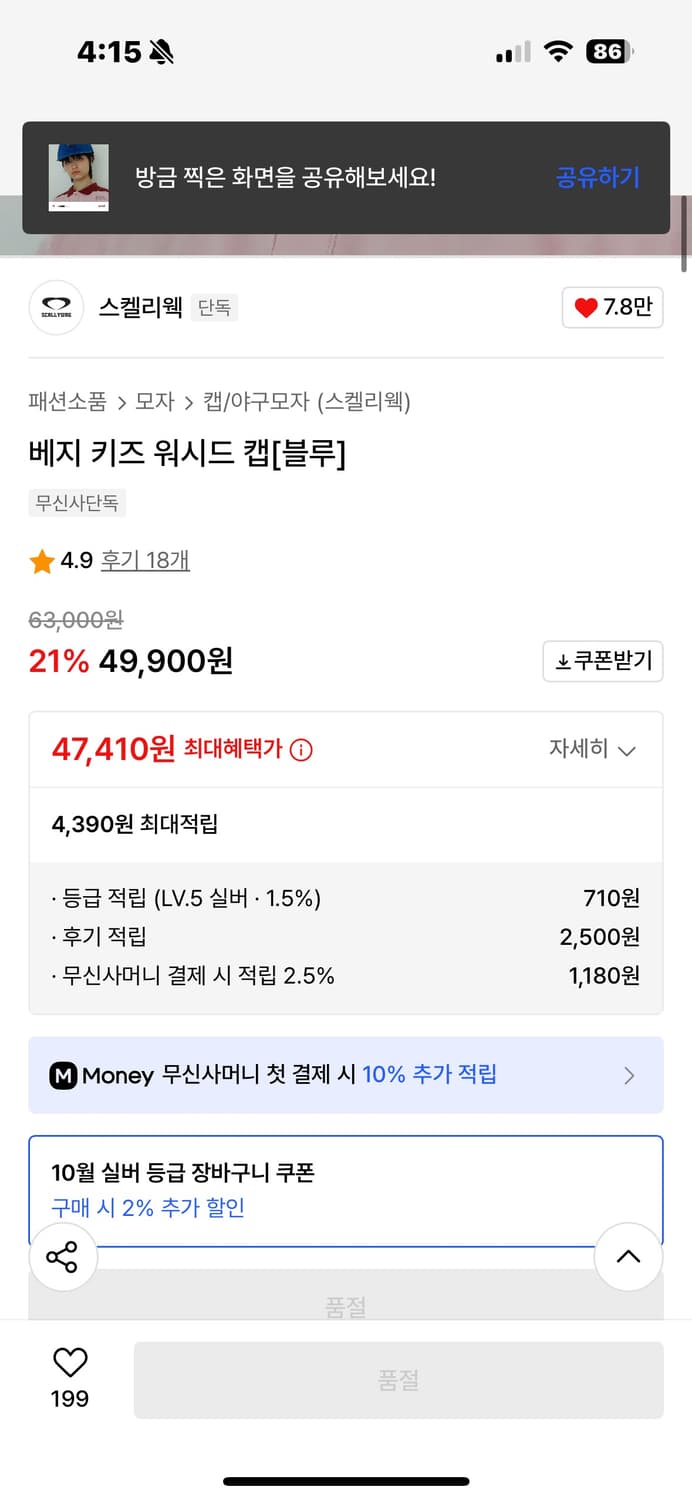Tap the Scallywag brand logo icon
Image resolution: width=692 pixels, height=1500 pixels.
(x=56, y=308)
